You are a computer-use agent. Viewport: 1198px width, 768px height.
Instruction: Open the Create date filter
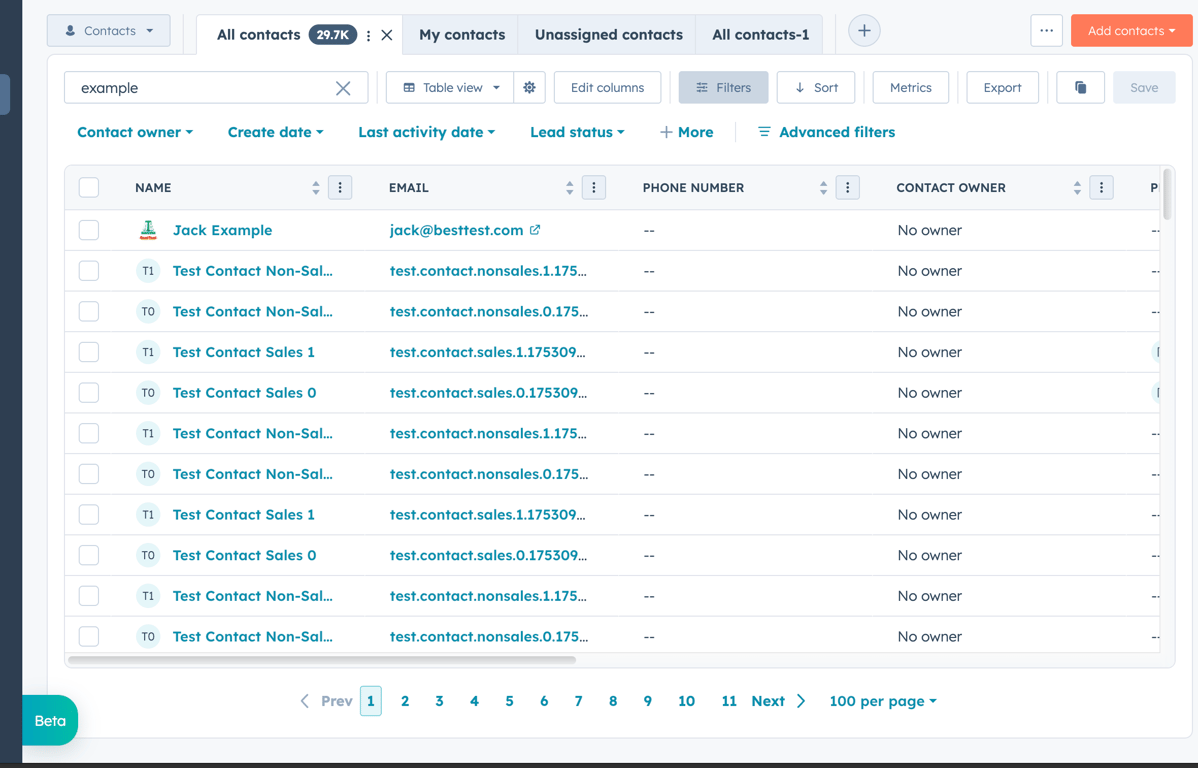click(x=275, y=132)
